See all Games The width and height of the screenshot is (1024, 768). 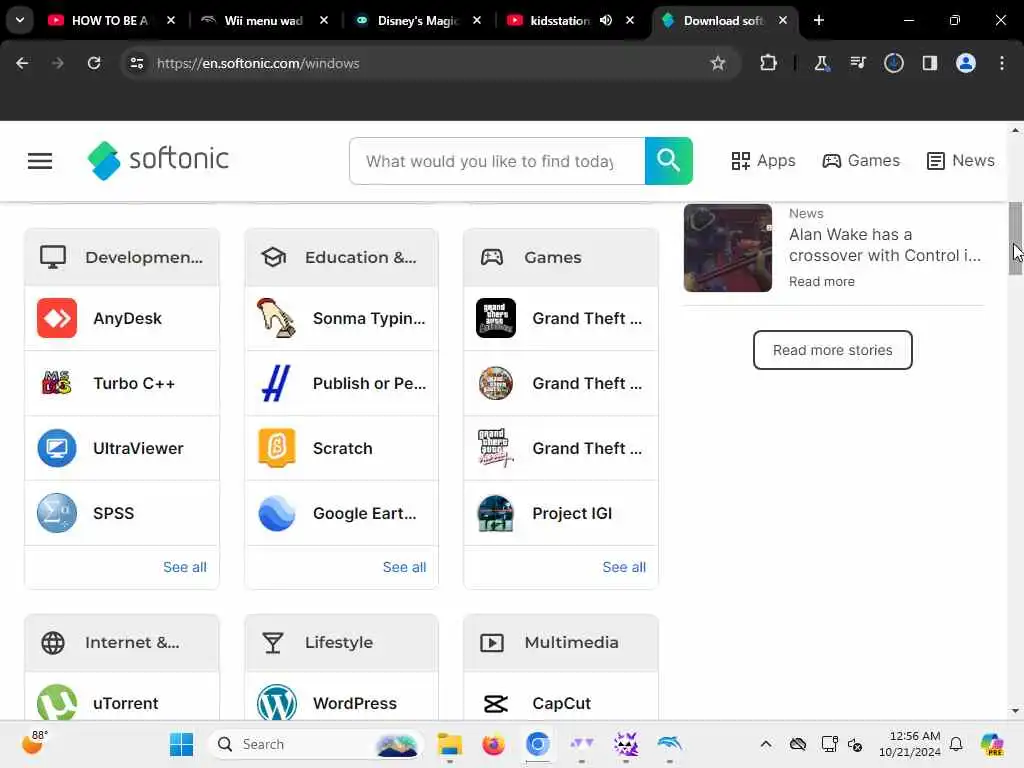point(624,567)
